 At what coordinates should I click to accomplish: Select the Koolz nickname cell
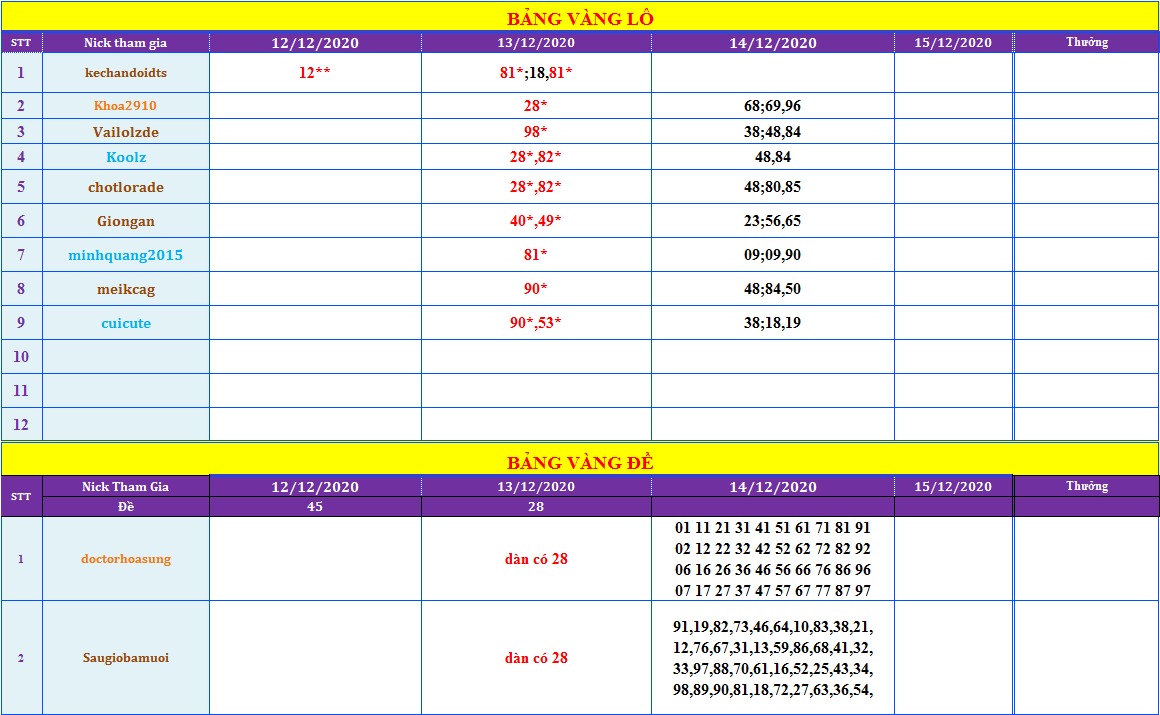pos(126,157)
